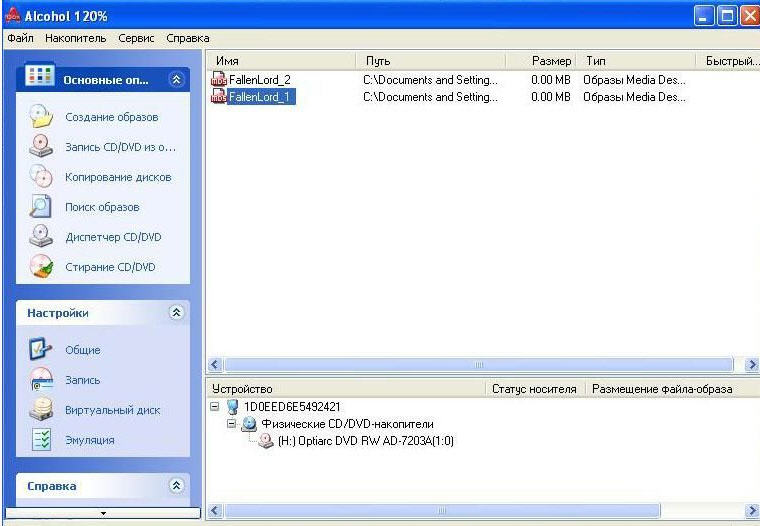The width and height of the screenshot is (760, 526).
Task: Sort images by Имя column header
Action: point(282,61)
